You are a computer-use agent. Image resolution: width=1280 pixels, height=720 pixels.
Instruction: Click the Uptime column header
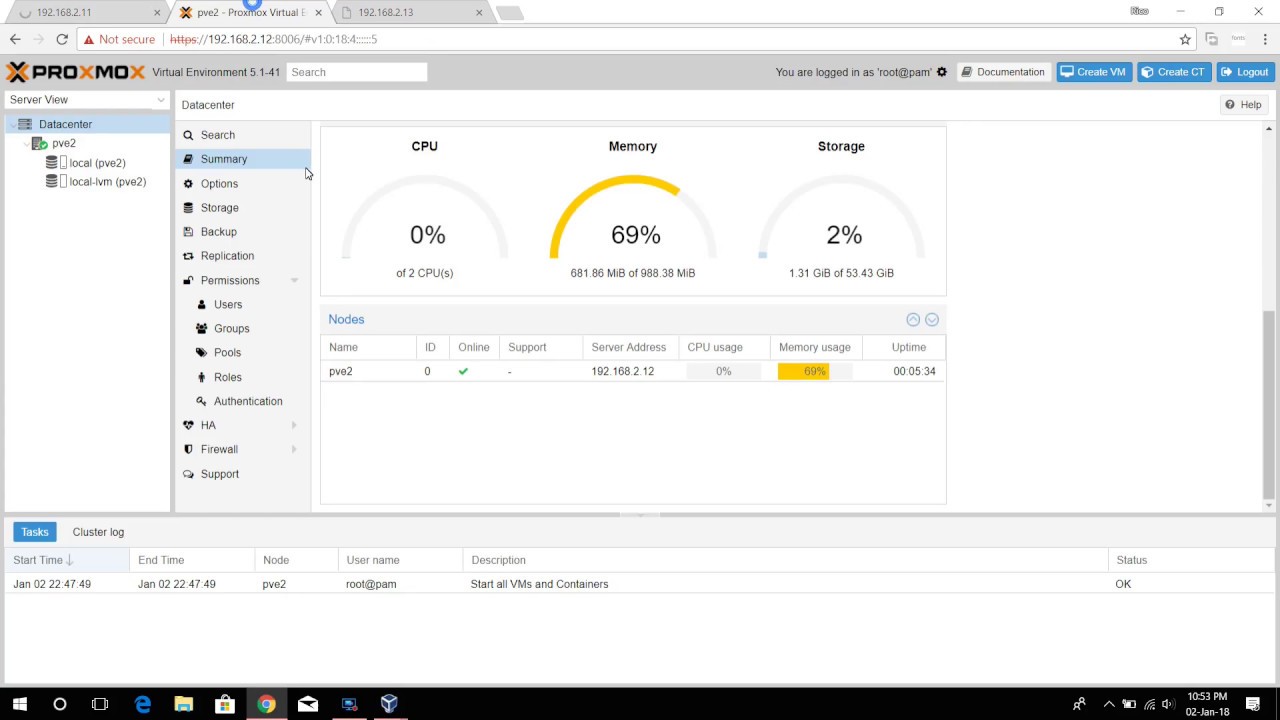(x=909, y=347)
